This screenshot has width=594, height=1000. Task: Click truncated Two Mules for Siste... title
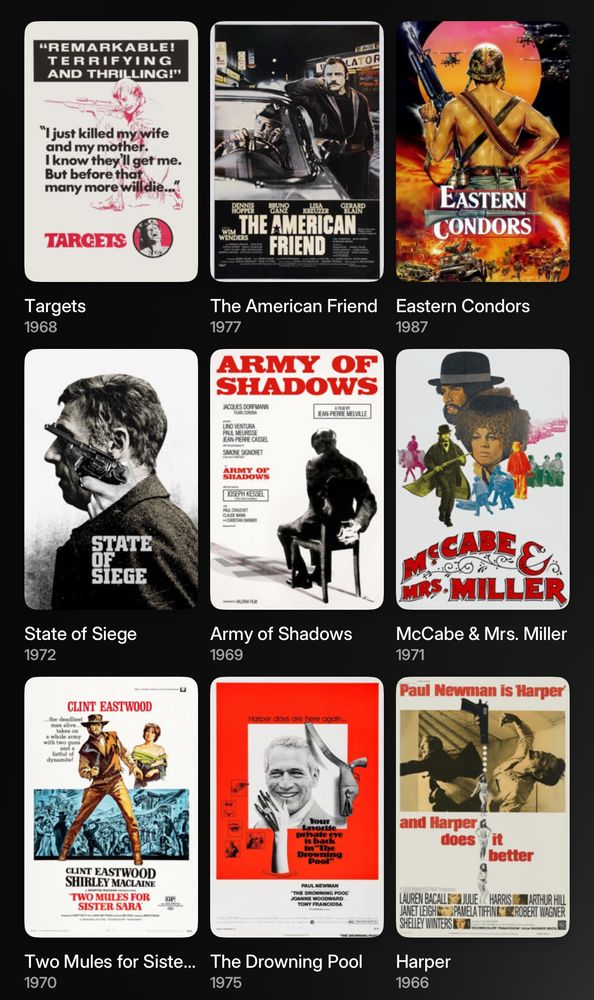click(x=110, y=962)
